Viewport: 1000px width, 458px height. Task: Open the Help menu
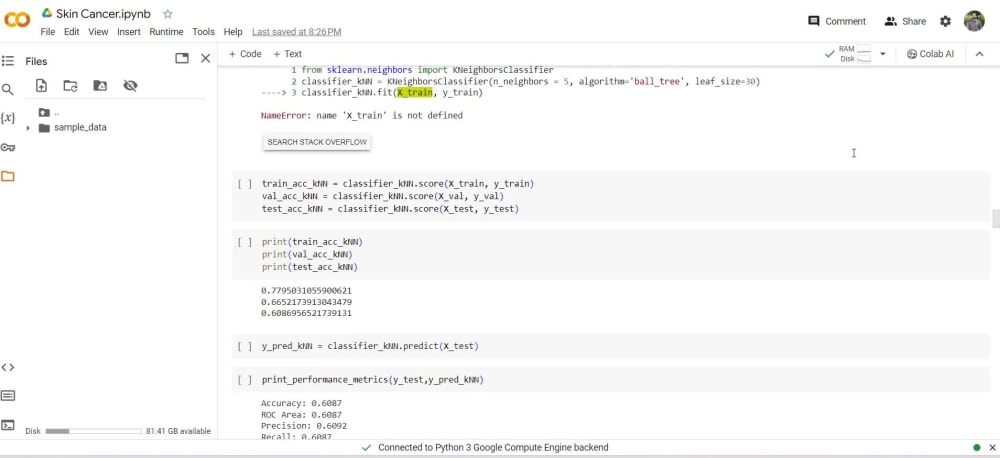point(233,32)
